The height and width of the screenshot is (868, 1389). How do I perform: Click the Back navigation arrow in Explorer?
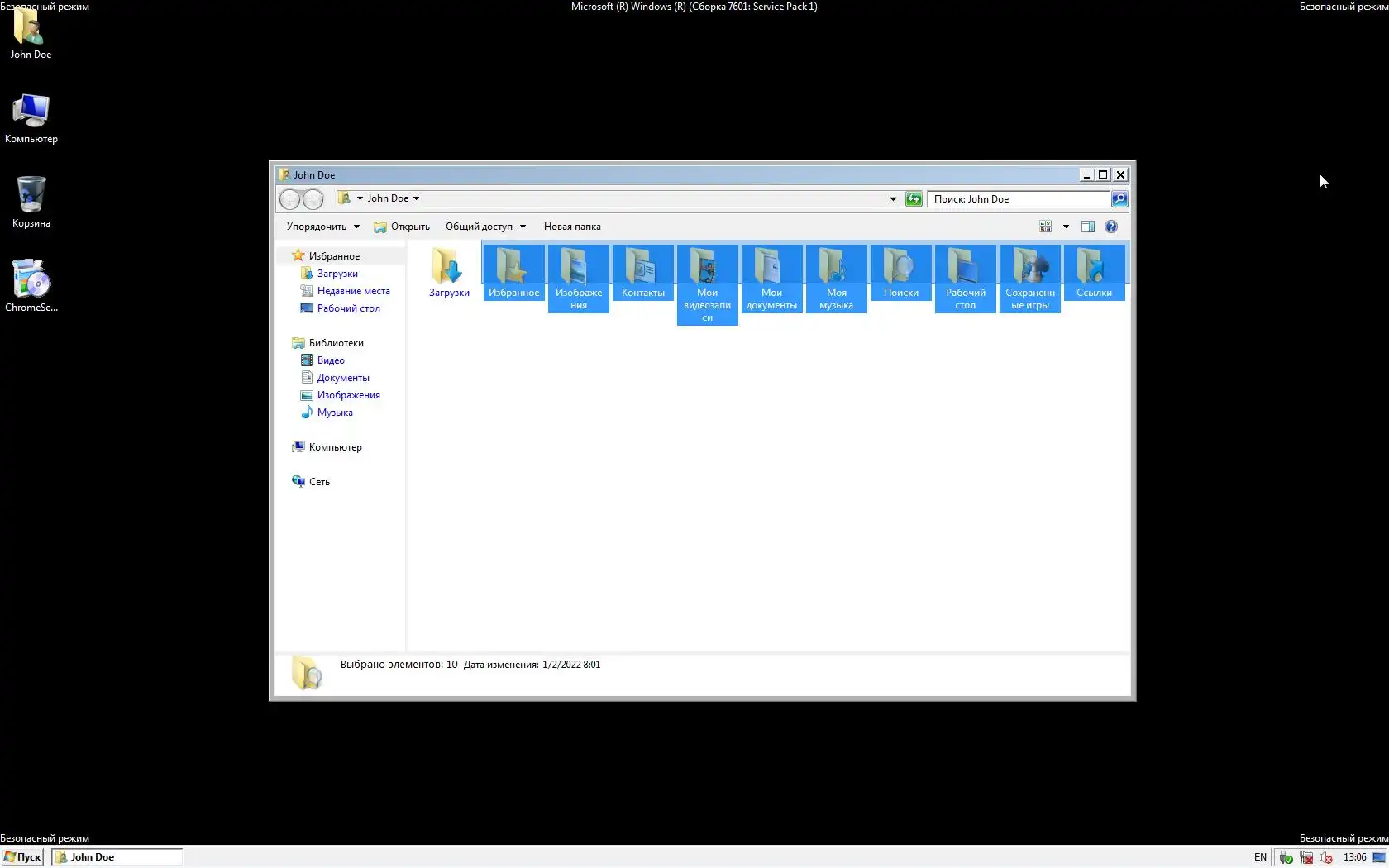point(289,199)
